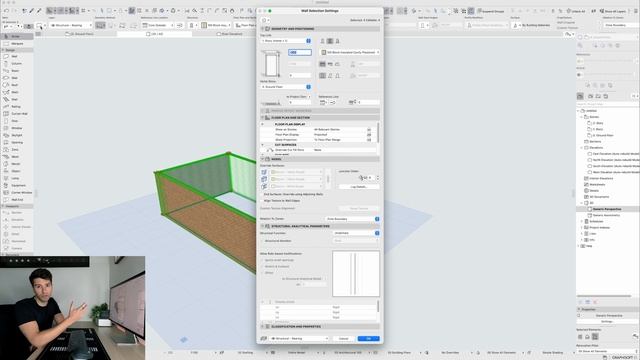
Task: Open layer dropdown beside the Cancel button
Action: tap(299, 339)
